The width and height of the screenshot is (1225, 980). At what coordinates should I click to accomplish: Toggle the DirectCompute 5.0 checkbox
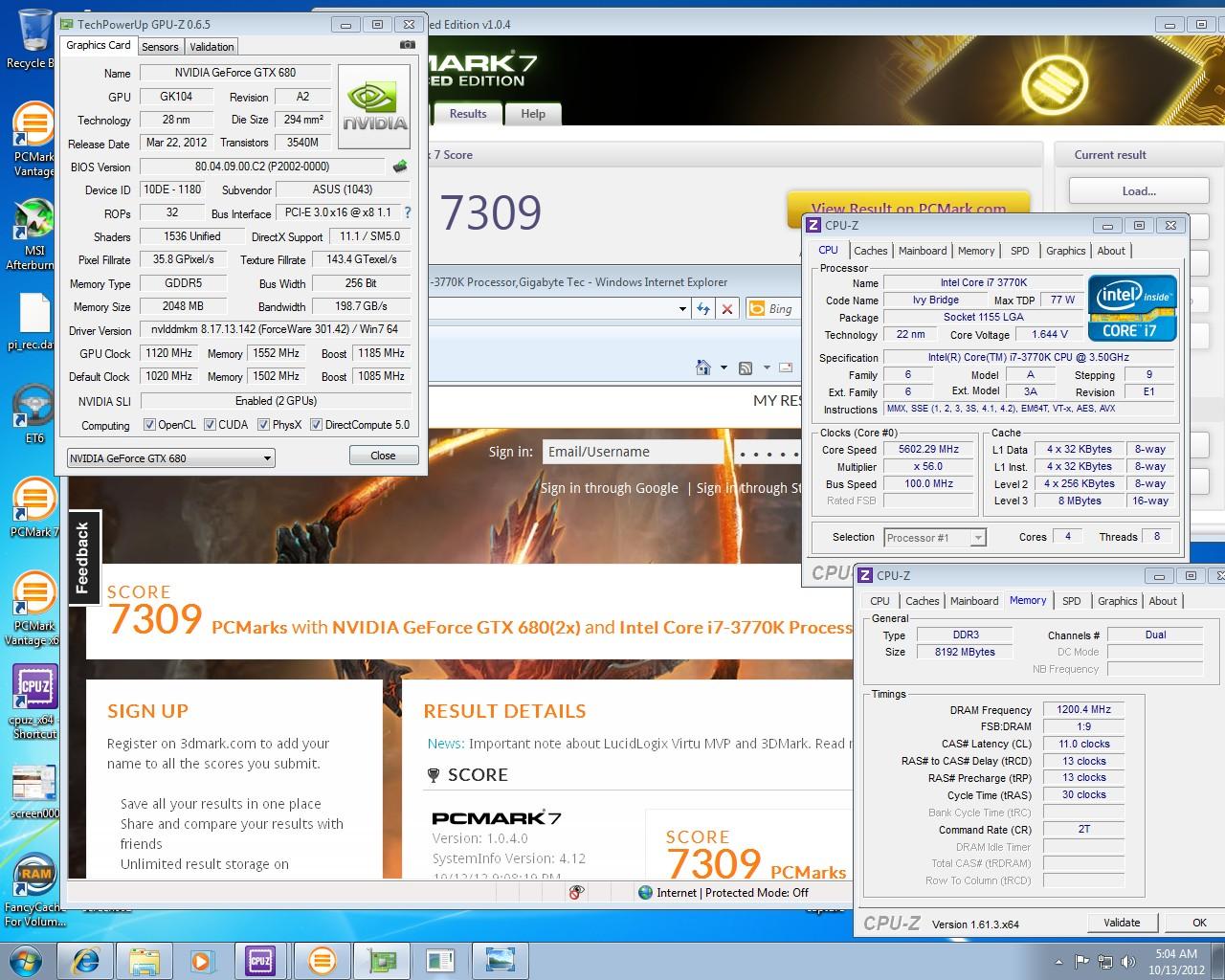316,425
